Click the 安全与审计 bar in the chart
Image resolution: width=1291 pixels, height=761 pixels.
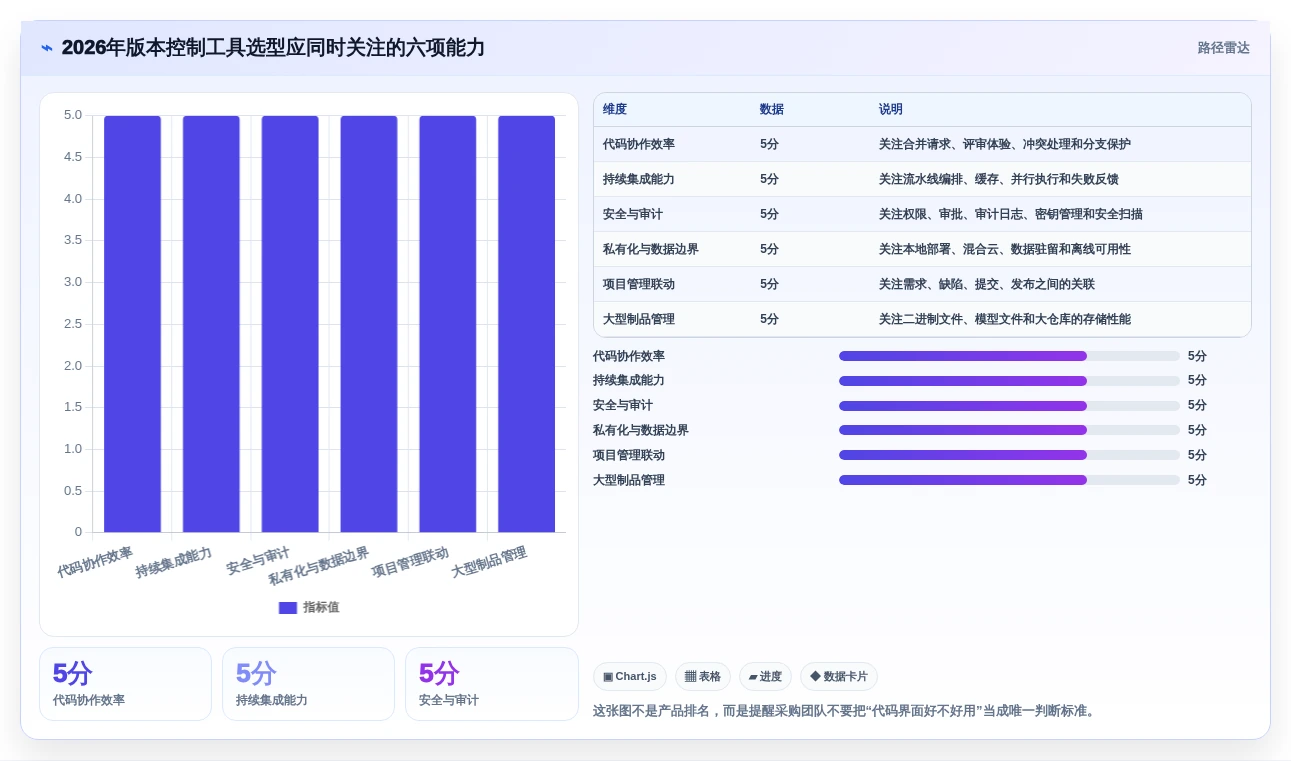[290, 323]
